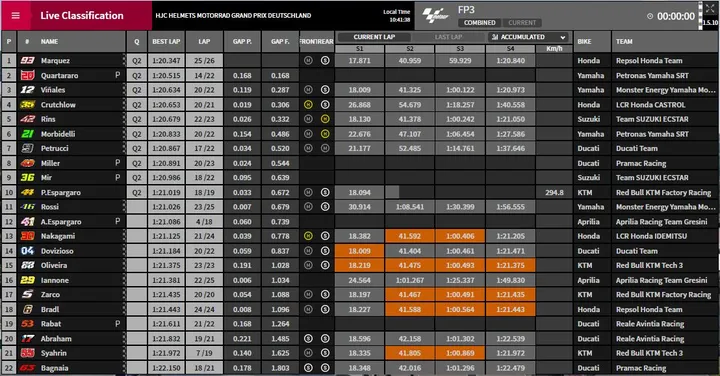The width and height of the screenshot is (720, 376).
Task: Click Quartararo's number 20 badge
Action: coord(28,75)
